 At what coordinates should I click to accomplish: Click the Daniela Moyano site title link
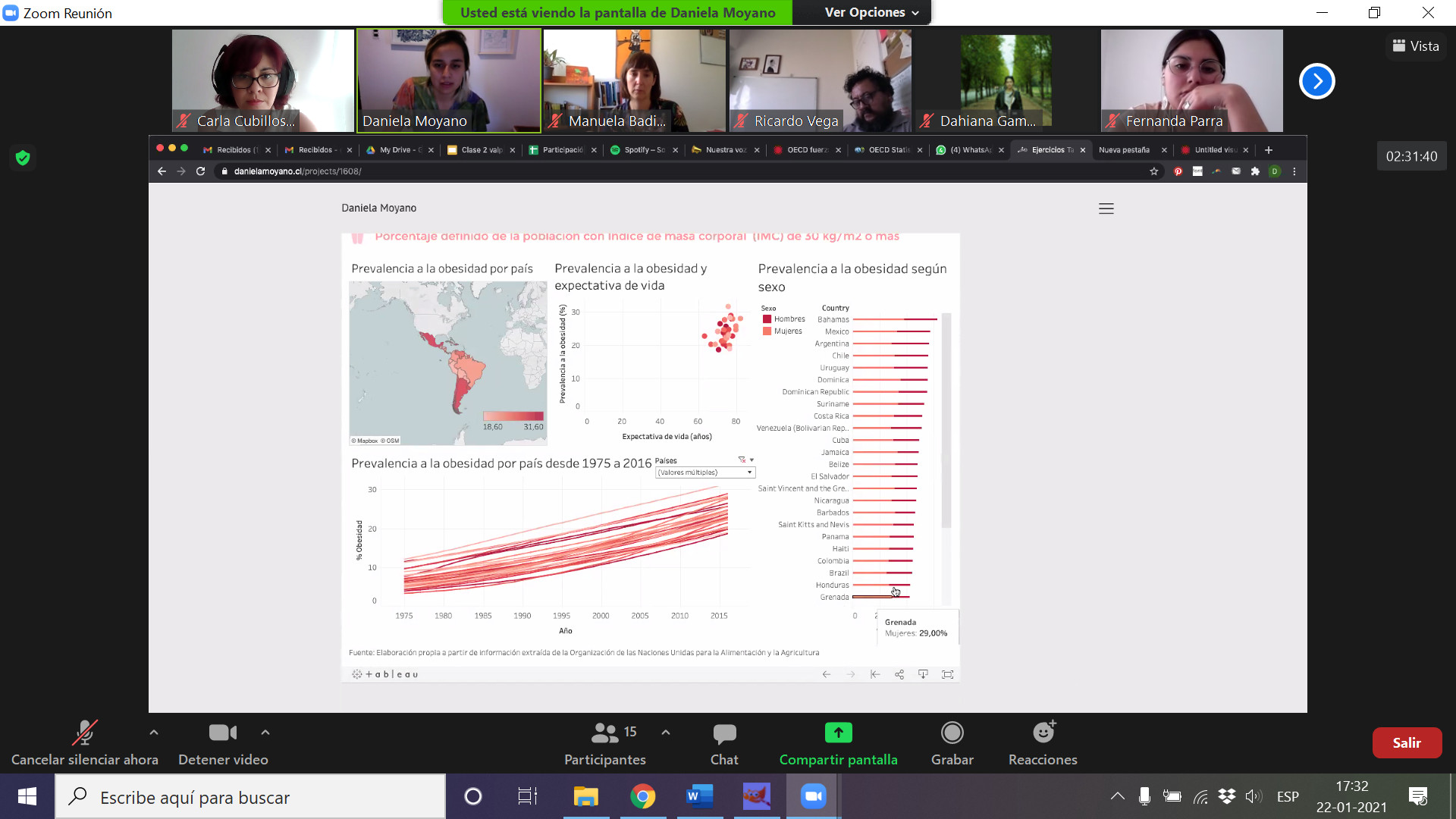point(378,208)
